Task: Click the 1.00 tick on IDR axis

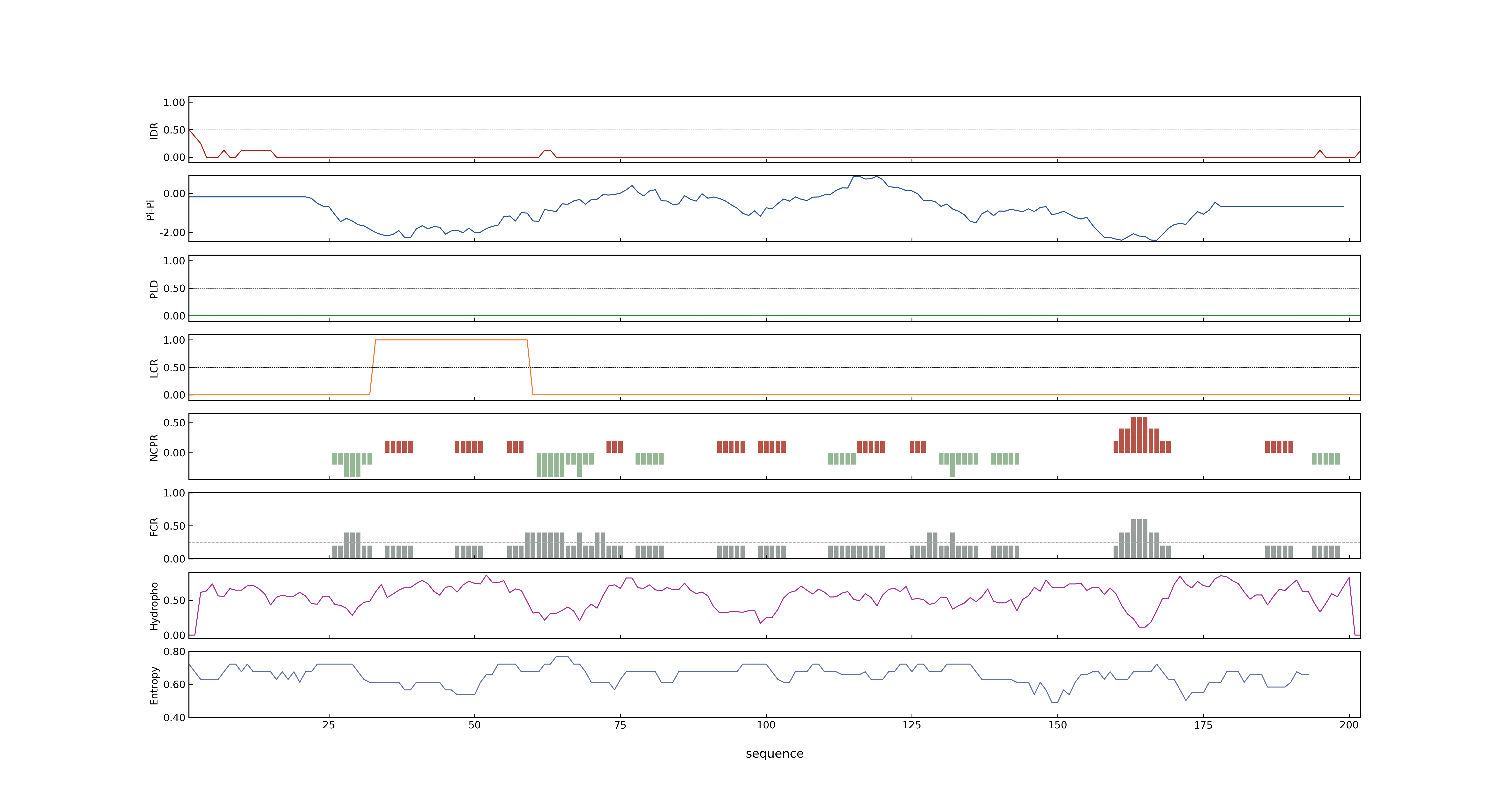Action: [x=174, y=103]
